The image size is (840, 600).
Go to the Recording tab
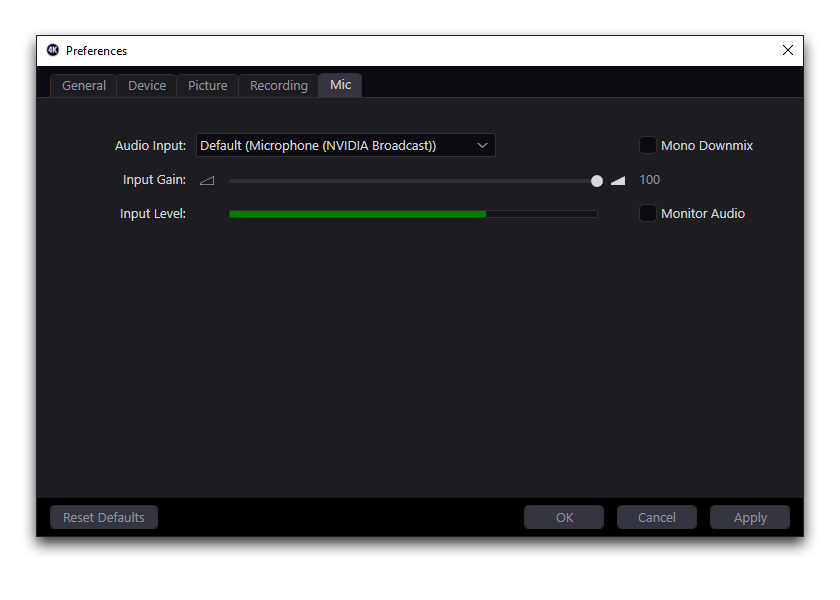click(x=279, y=86)
